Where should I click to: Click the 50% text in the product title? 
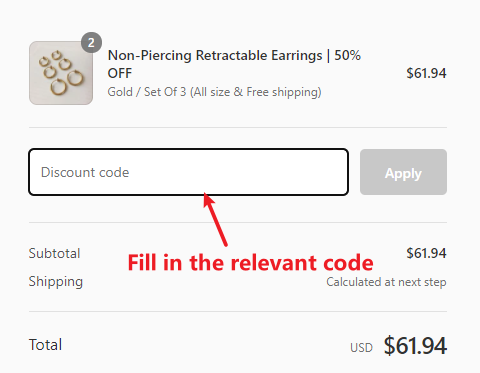click(348, 55)
